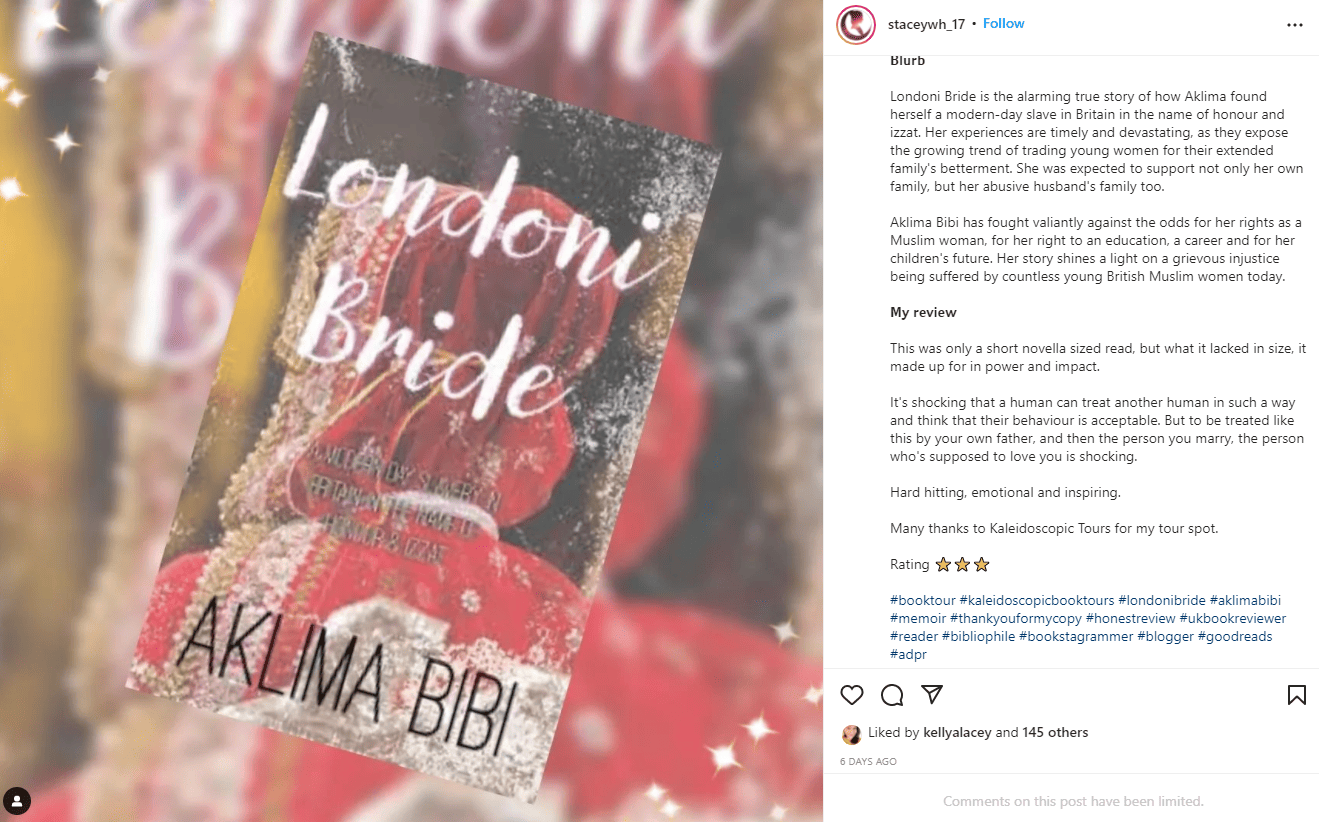Click the 6 DAYS AGO timestamp

[x=868, y=762]
